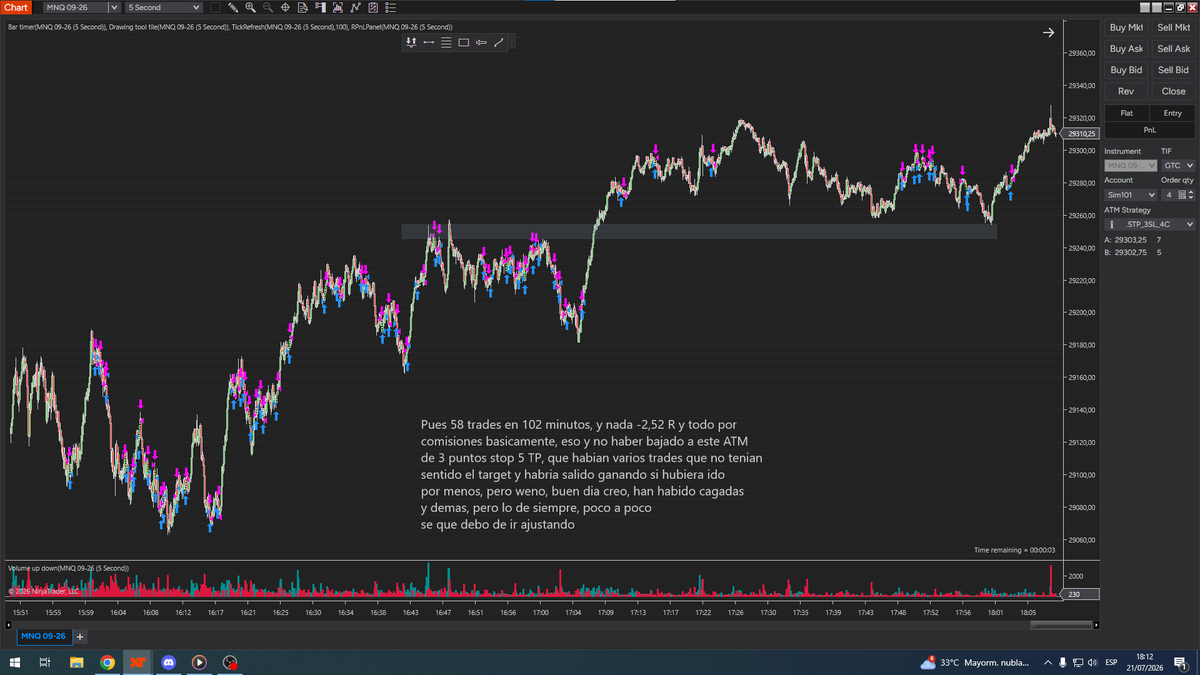Click the horizontal scrollbar below the chart
The height and width of the screenshot is (675, 1200).
click(1062, 625)
